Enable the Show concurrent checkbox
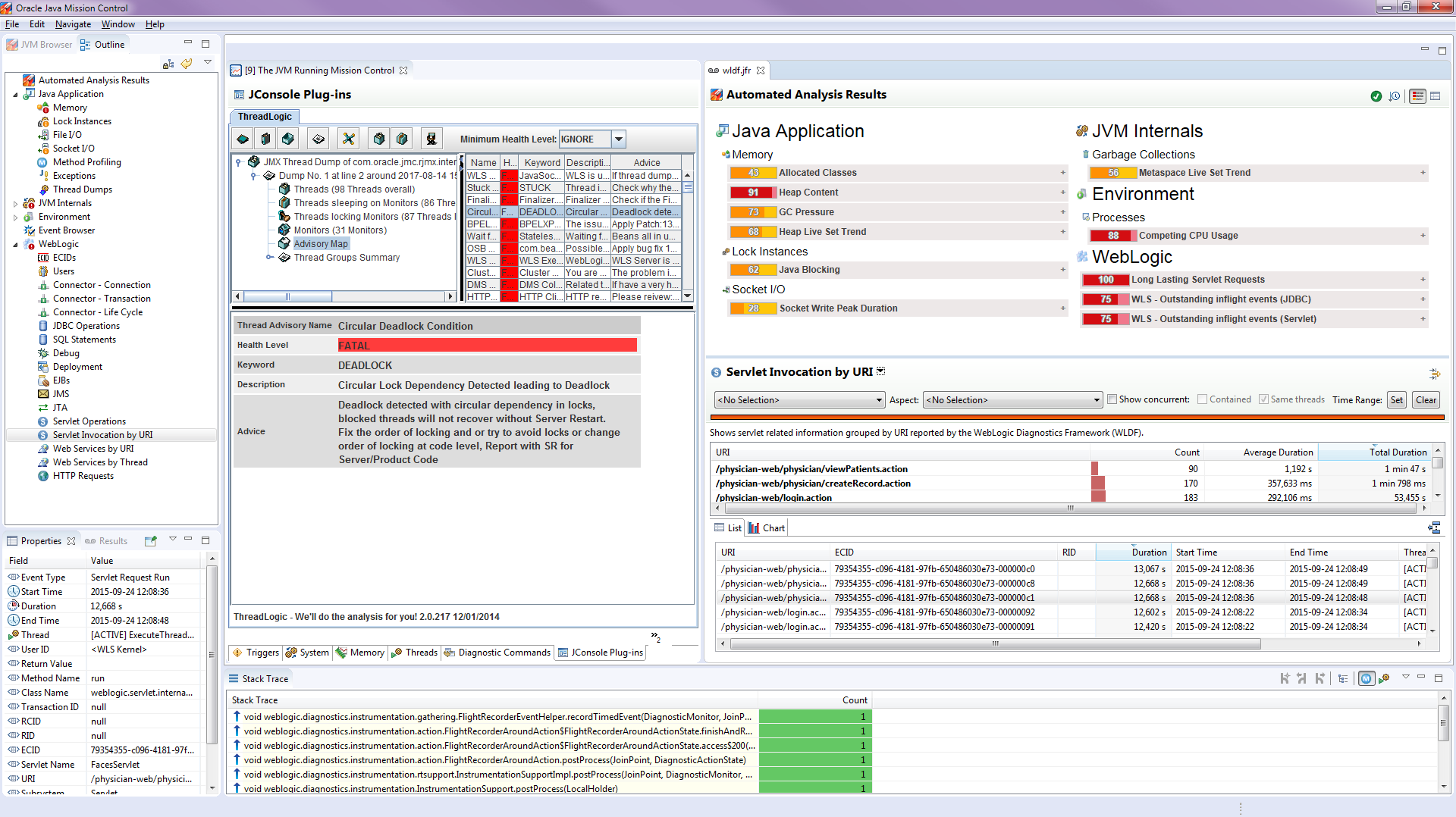 coord(1112,399)
